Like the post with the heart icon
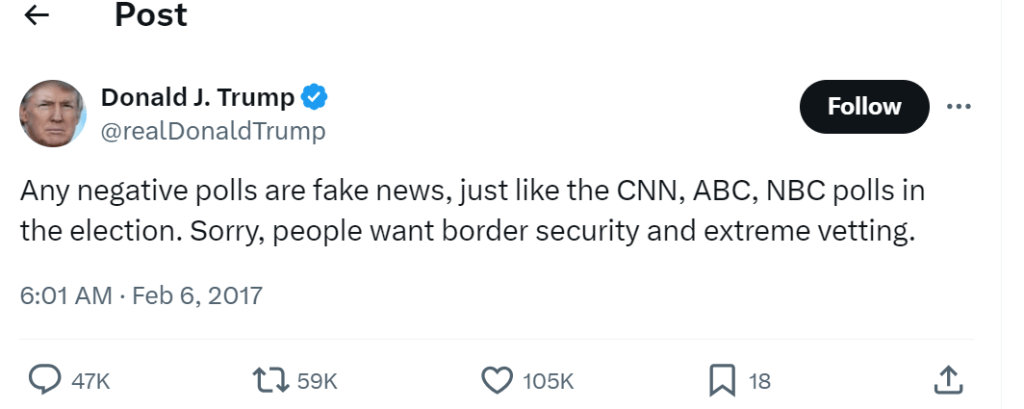The height and width of the screenshot is (409, 1024). 497,379
